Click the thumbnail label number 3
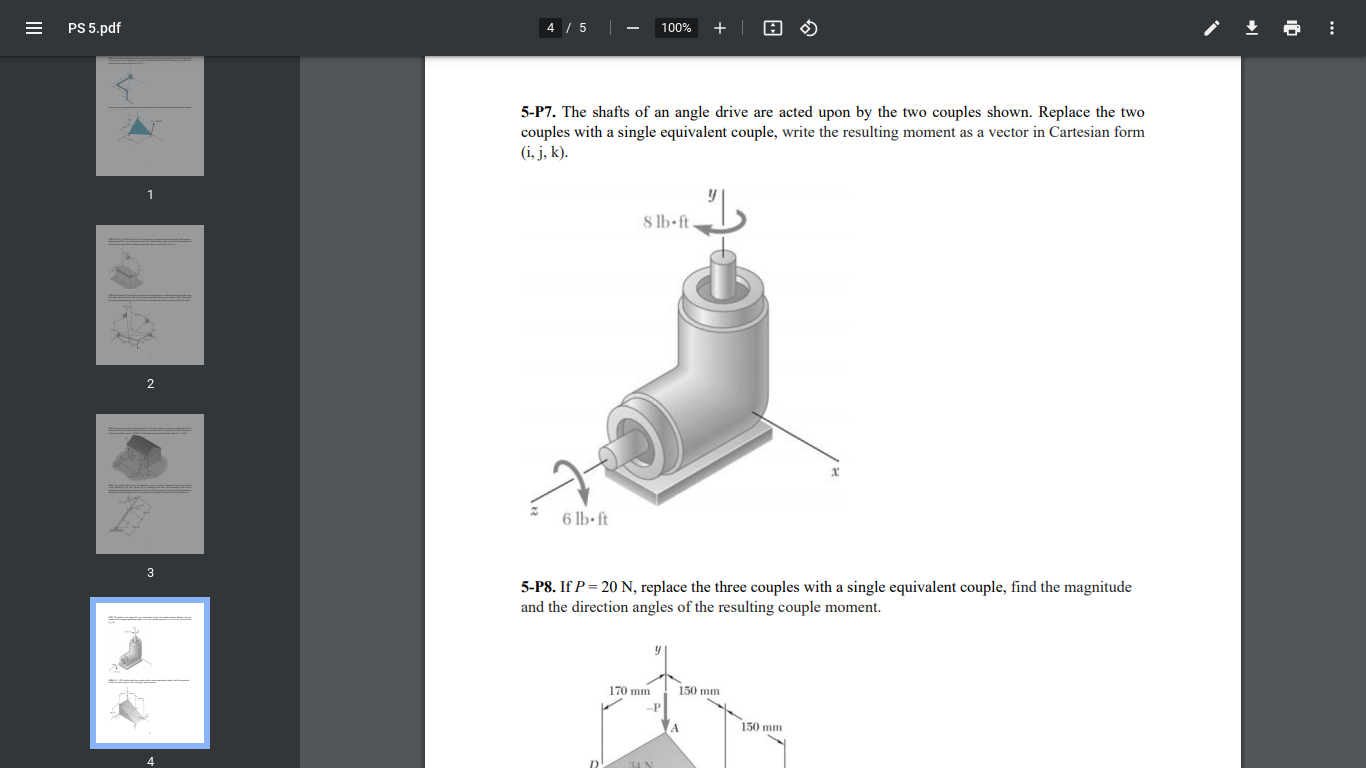The image size is (1366, 768). click(150, 573)
